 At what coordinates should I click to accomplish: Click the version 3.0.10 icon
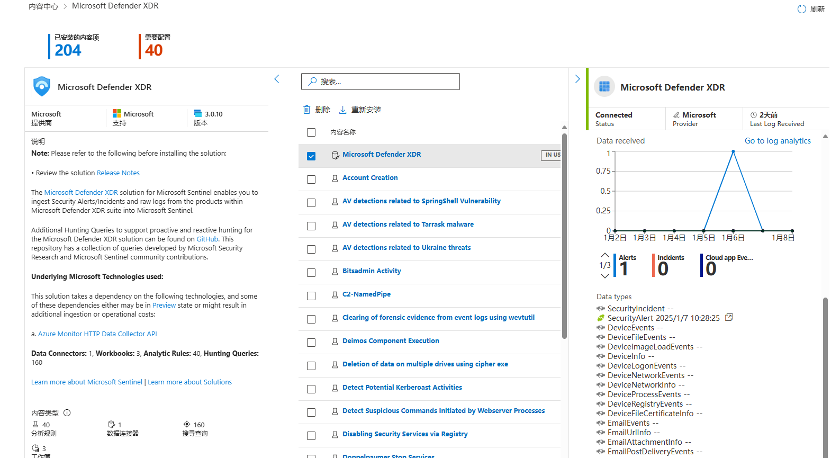click(198, 114)
